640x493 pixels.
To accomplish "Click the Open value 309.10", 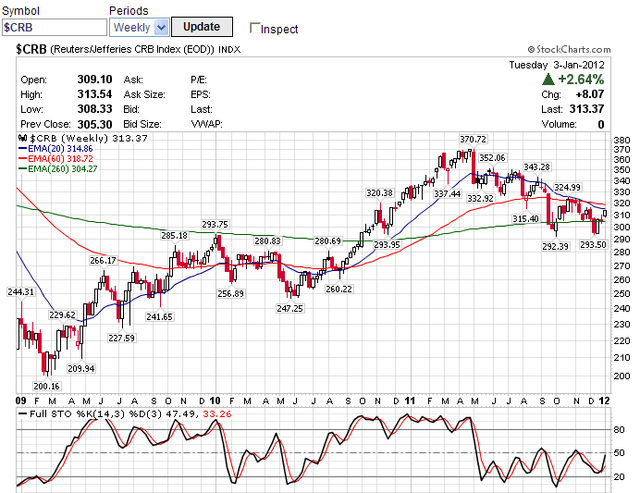I will 95,79.
